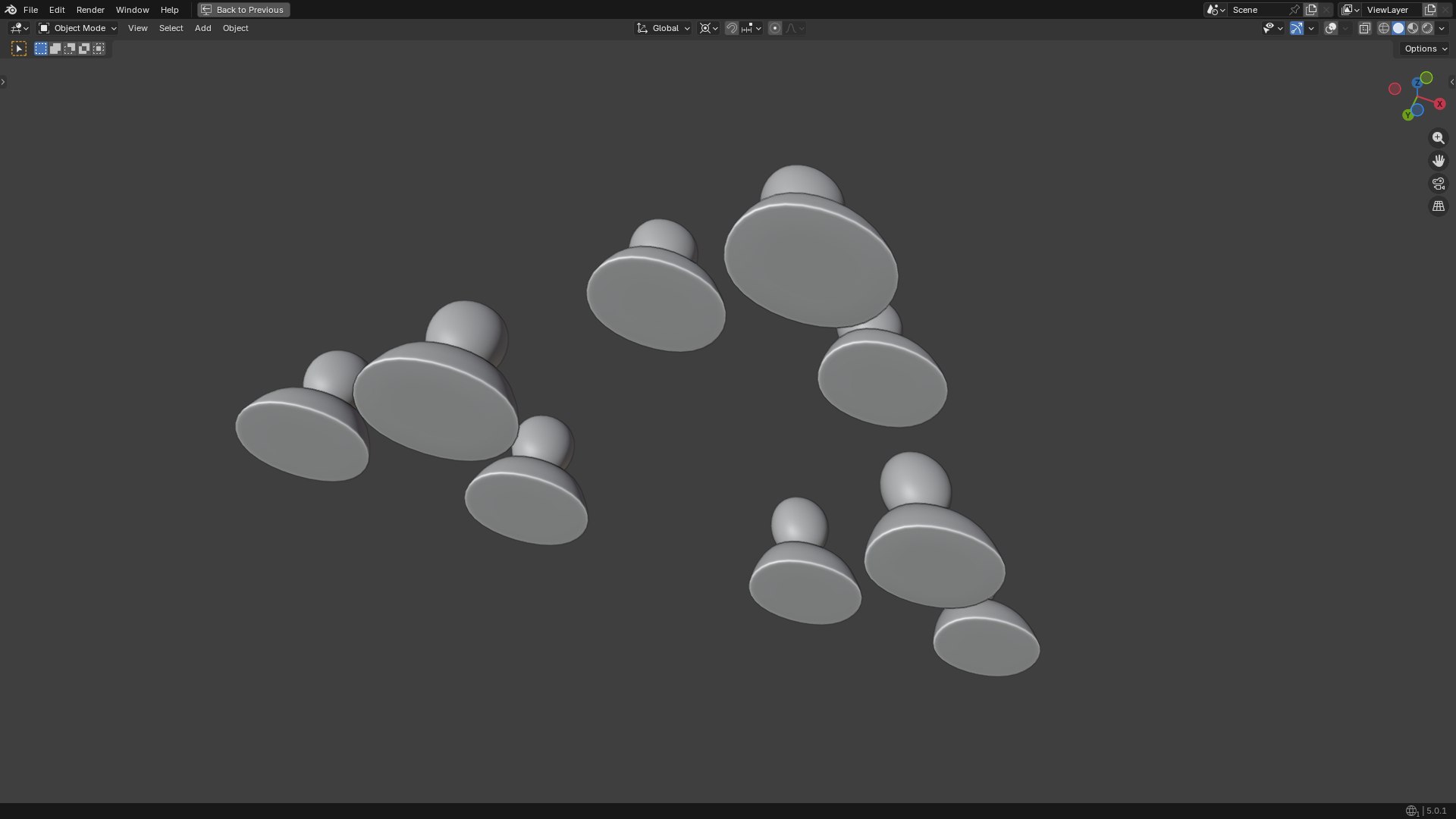Open the Render menu
This screenshot has height=819, width=1456.
[x=90, y=10]
